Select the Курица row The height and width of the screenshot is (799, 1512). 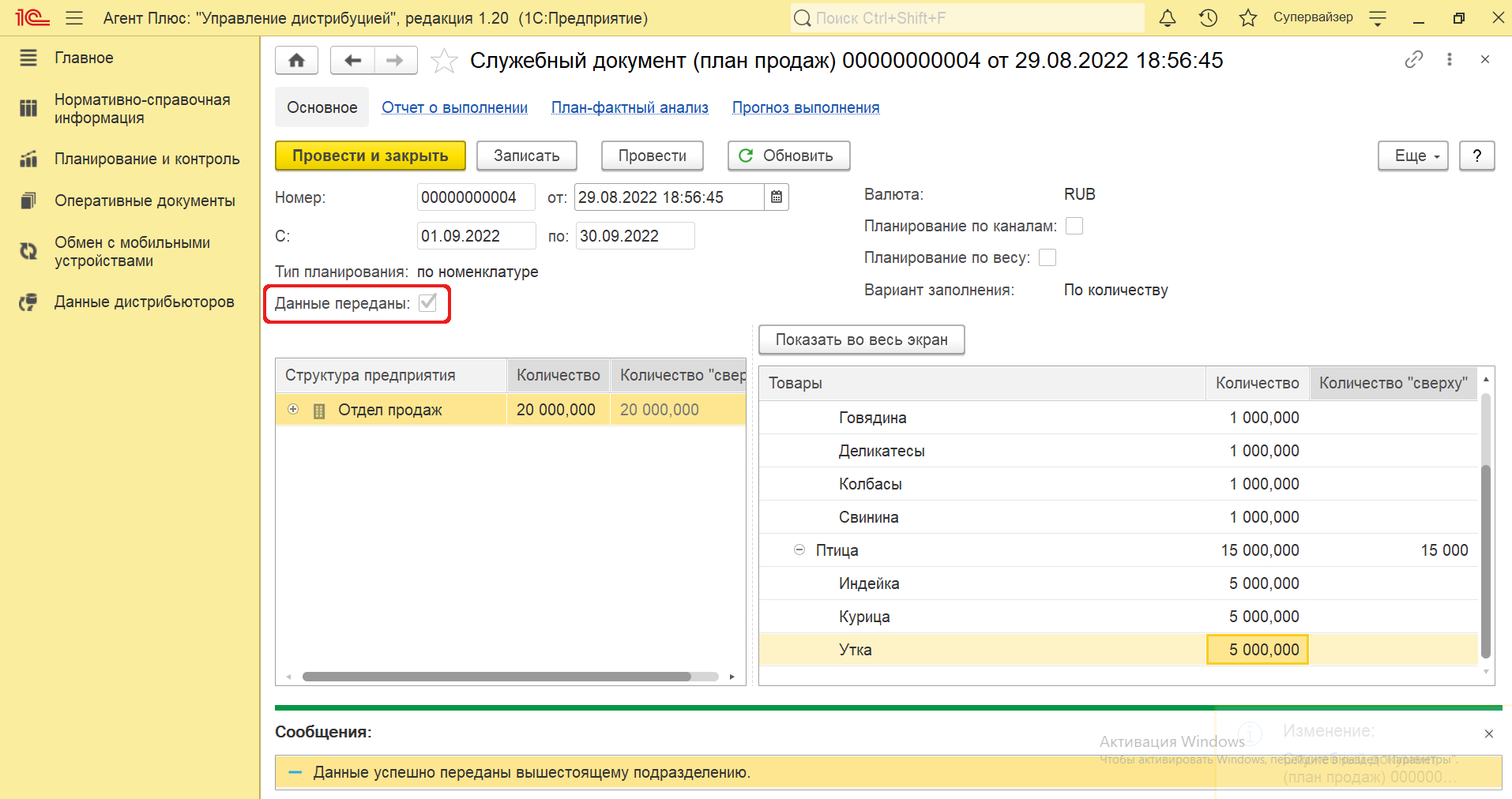click(1119, 617)
